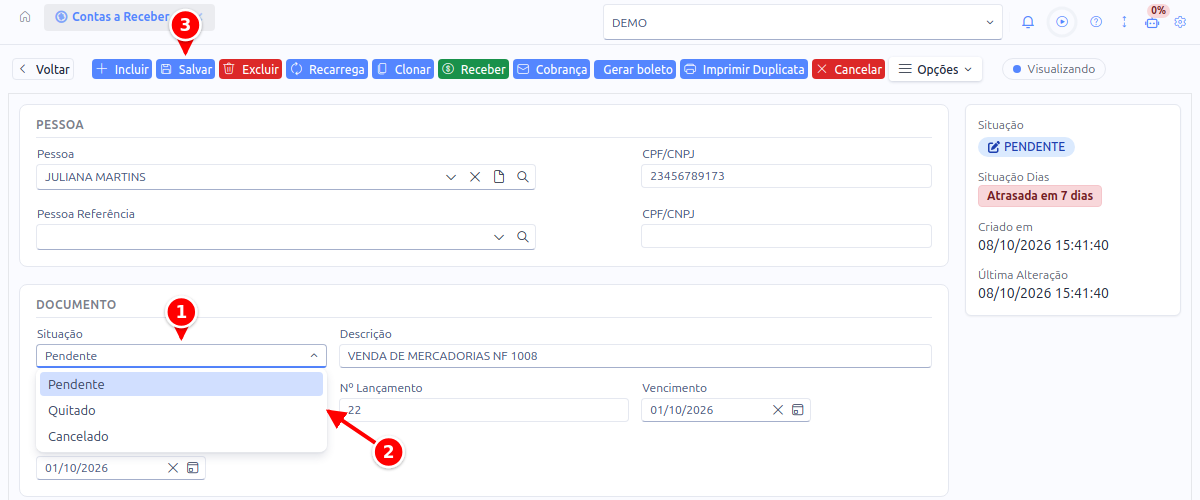
Task: Click the play tutorial icon
Action: pyautogui.click(x=1062, y=22)
